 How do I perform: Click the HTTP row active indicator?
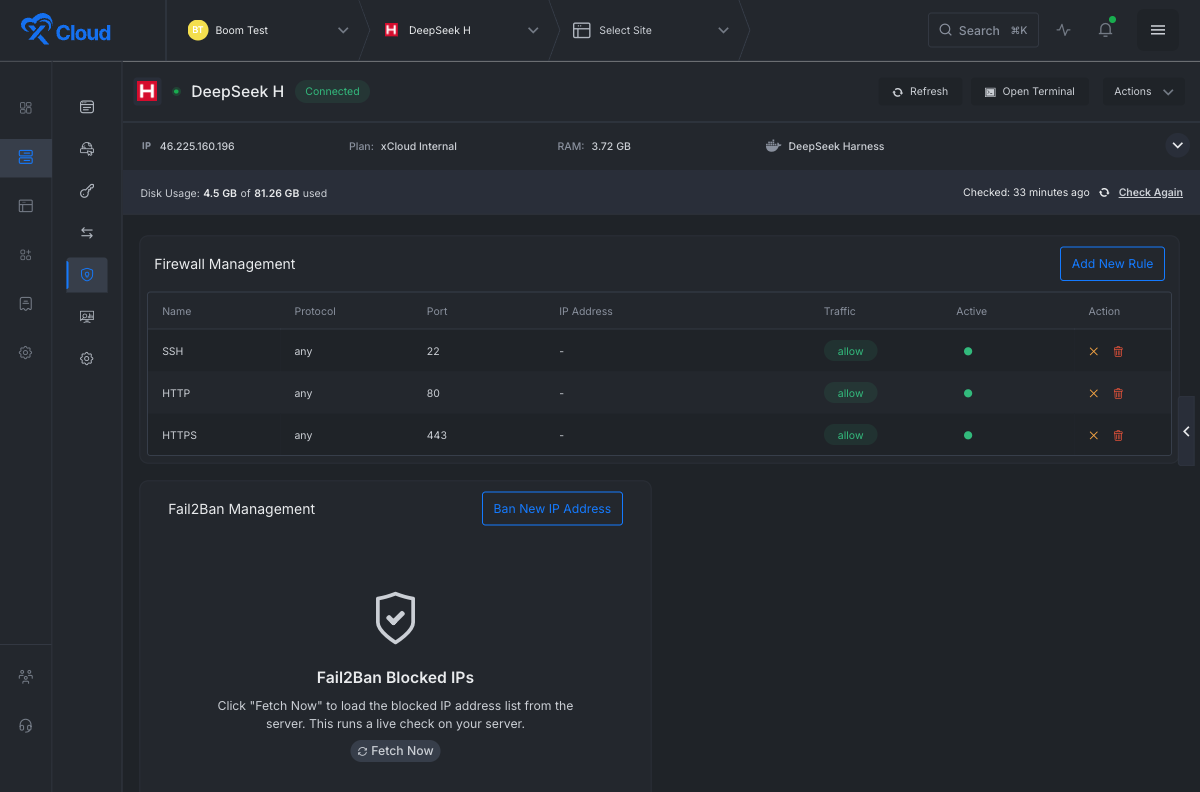point(968,394)
